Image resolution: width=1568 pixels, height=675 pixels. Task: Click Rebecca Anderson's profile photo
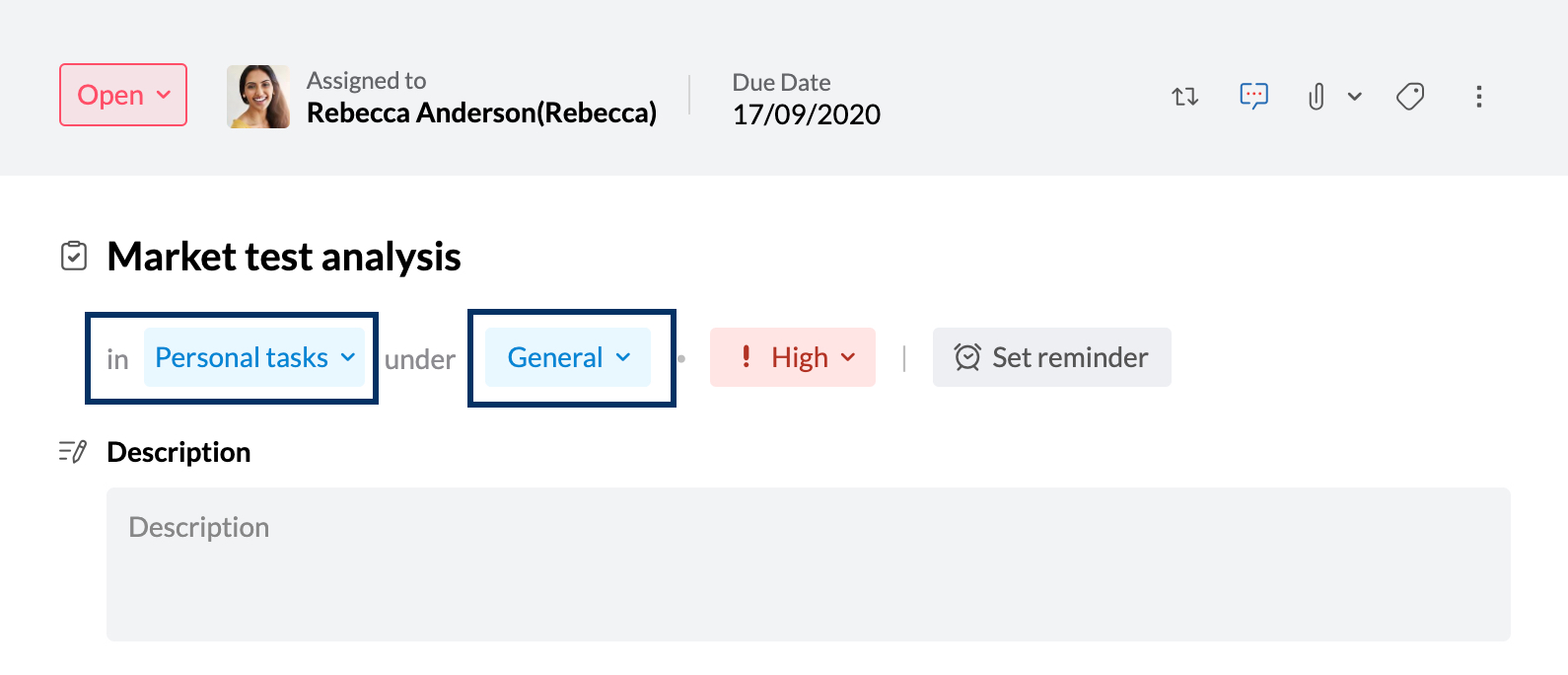258,97
